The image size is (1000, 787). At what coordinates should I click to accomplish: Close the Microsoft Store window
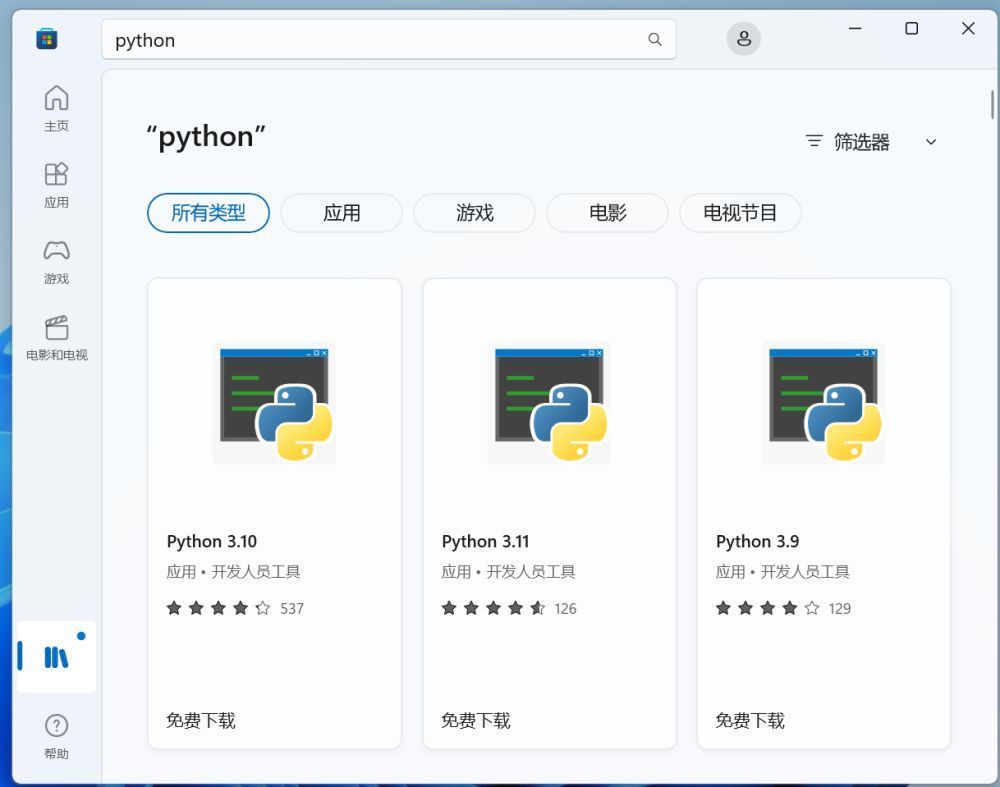click(968, 29)
